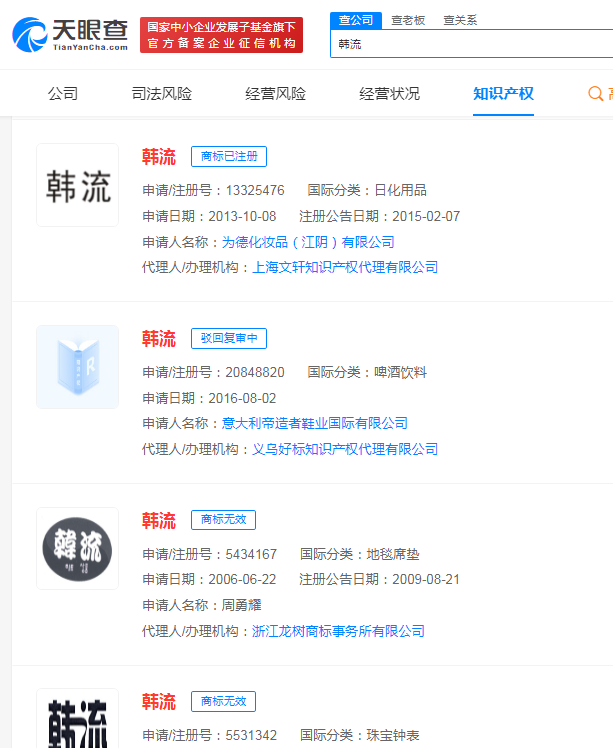Open 韩流 title of the 珠宝钟表 trademark

[x=159, y=702]
